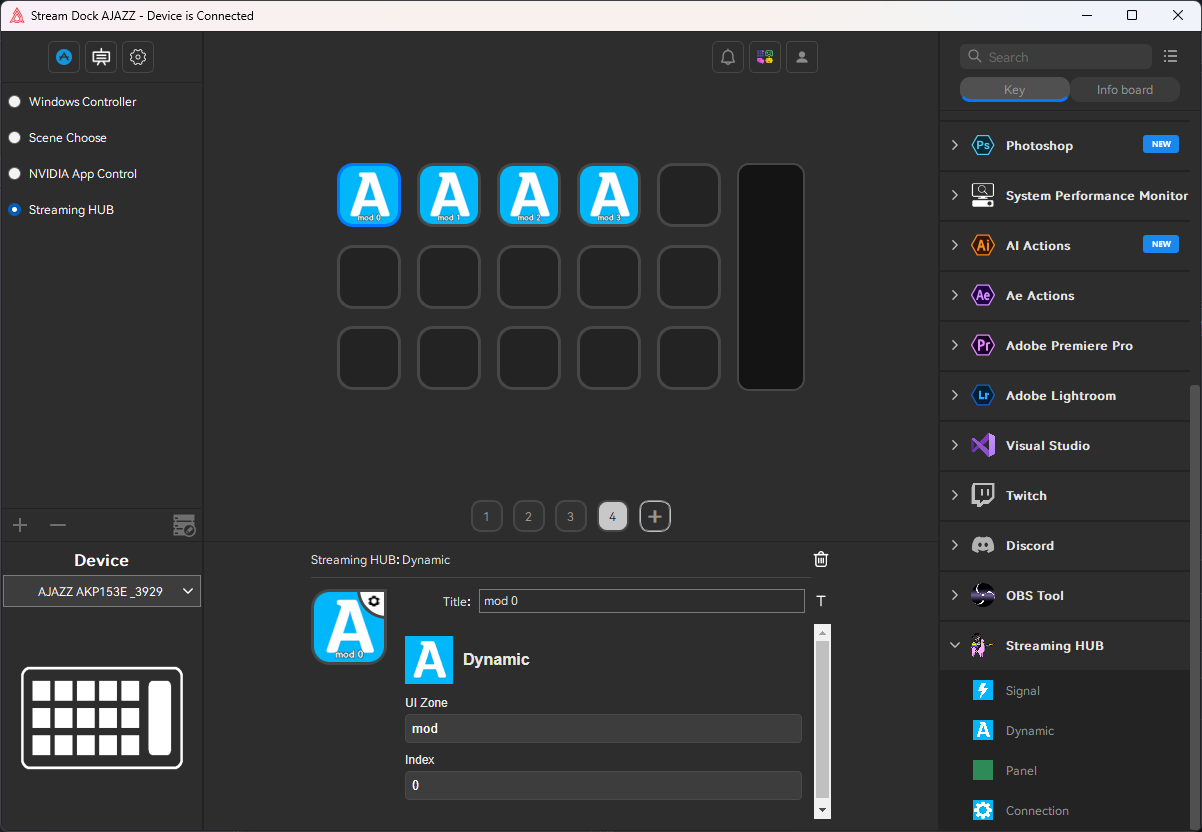The height and width of the screenshot is (832, 1202).
Task: Click the NEW badge next to Photoshop
Action: click(x=1161, y=144)
